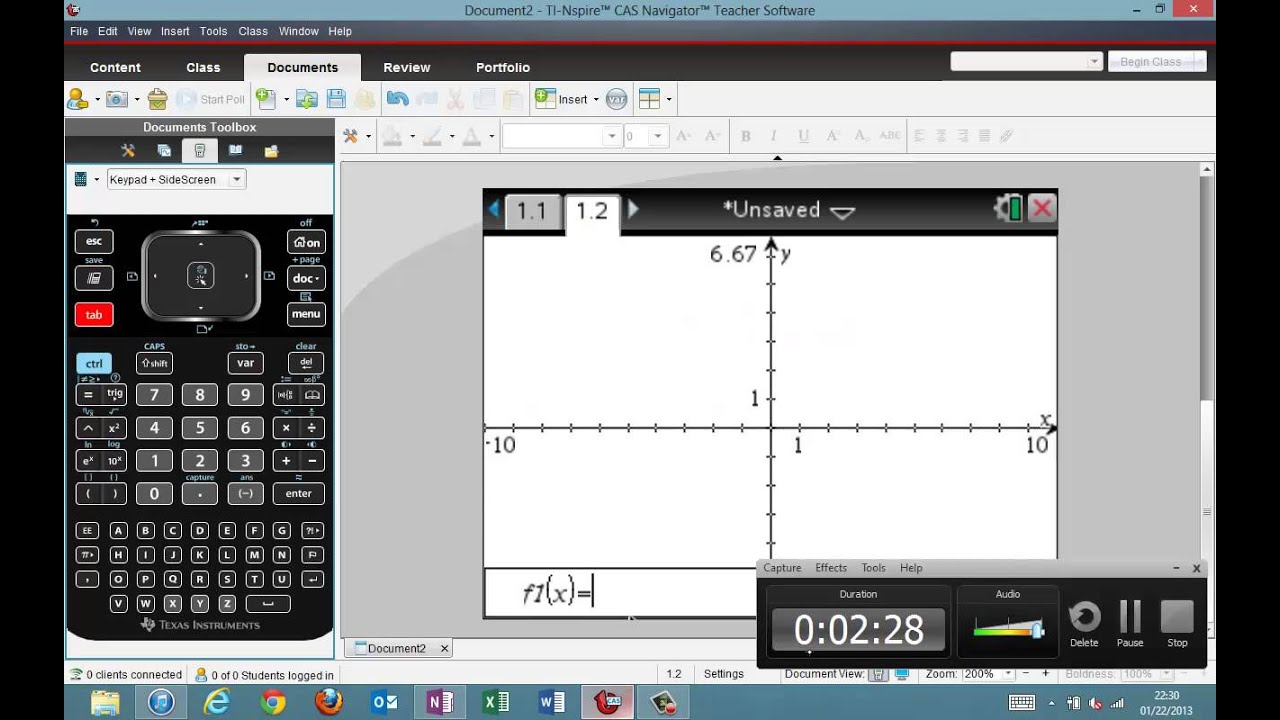Select page tab 1.1
Viewport: 1280px width, 720px height.
531,211
